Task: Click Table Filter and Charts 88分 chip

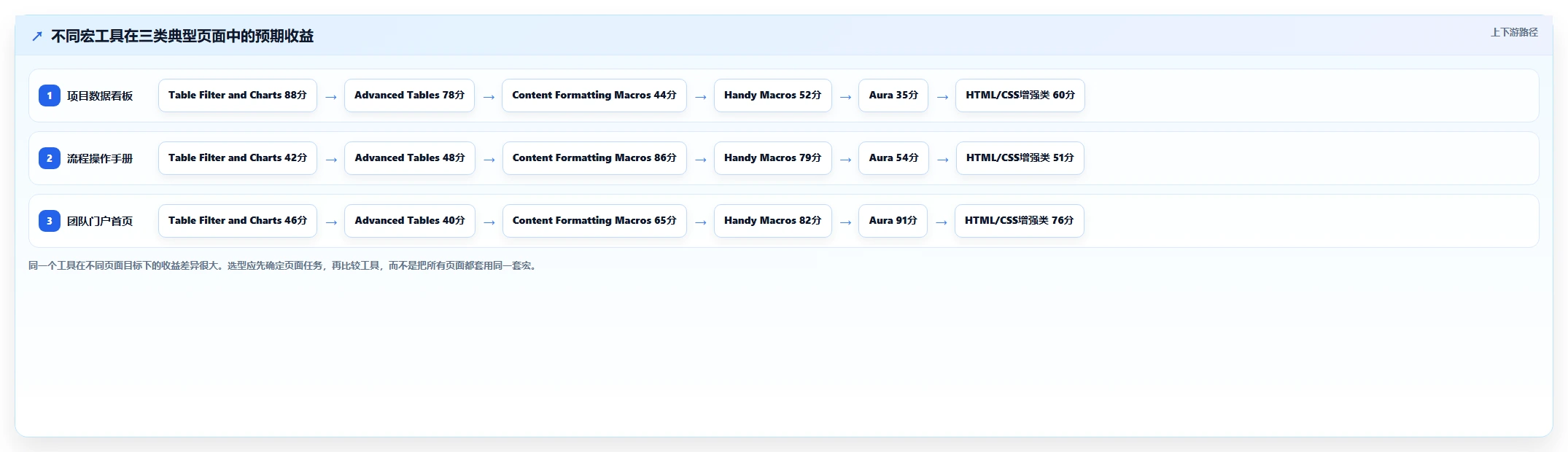Action: [238, 96]
